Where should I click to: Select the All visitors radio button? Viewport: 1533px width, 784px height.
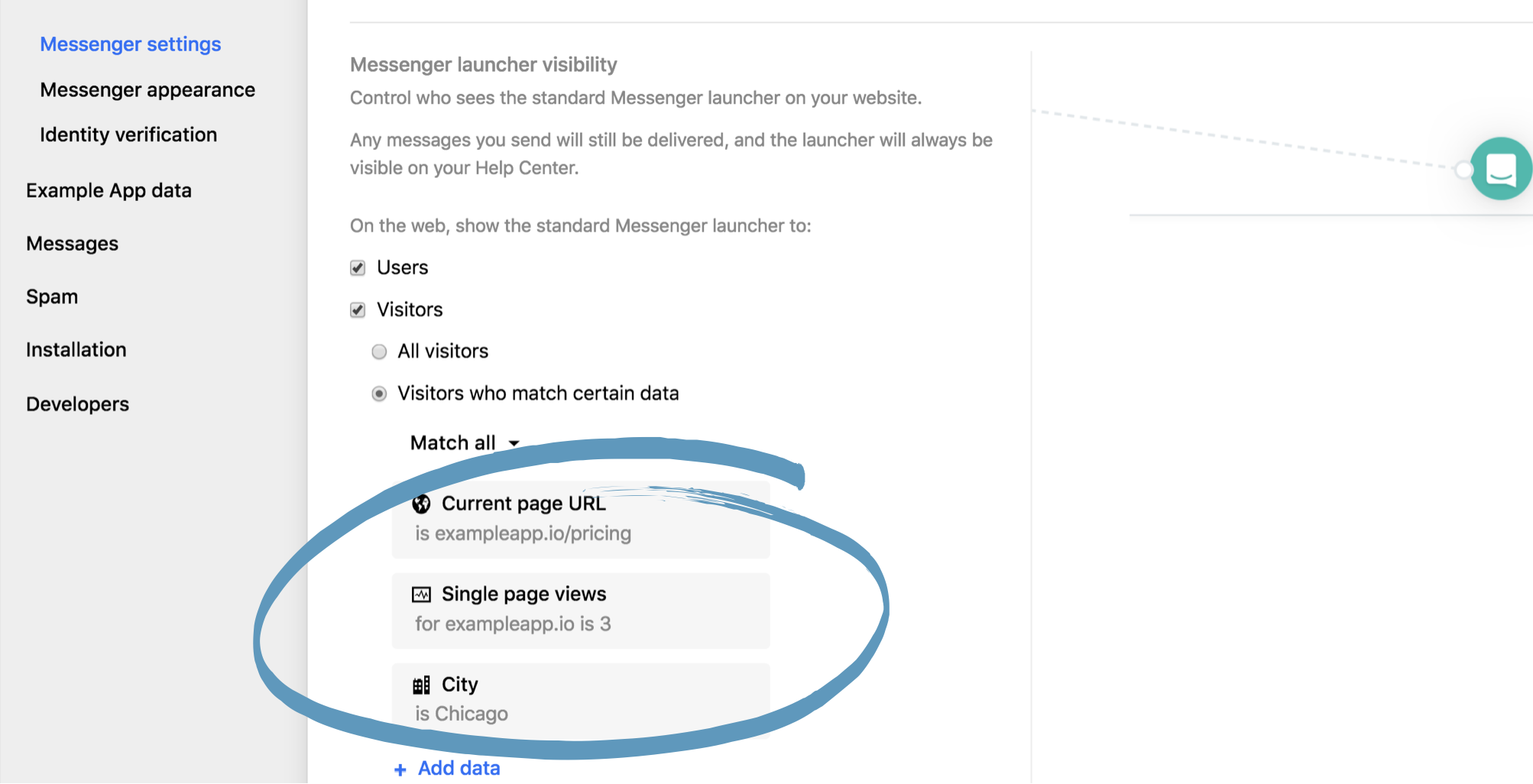pyautogui.click(x=379, y=352)
